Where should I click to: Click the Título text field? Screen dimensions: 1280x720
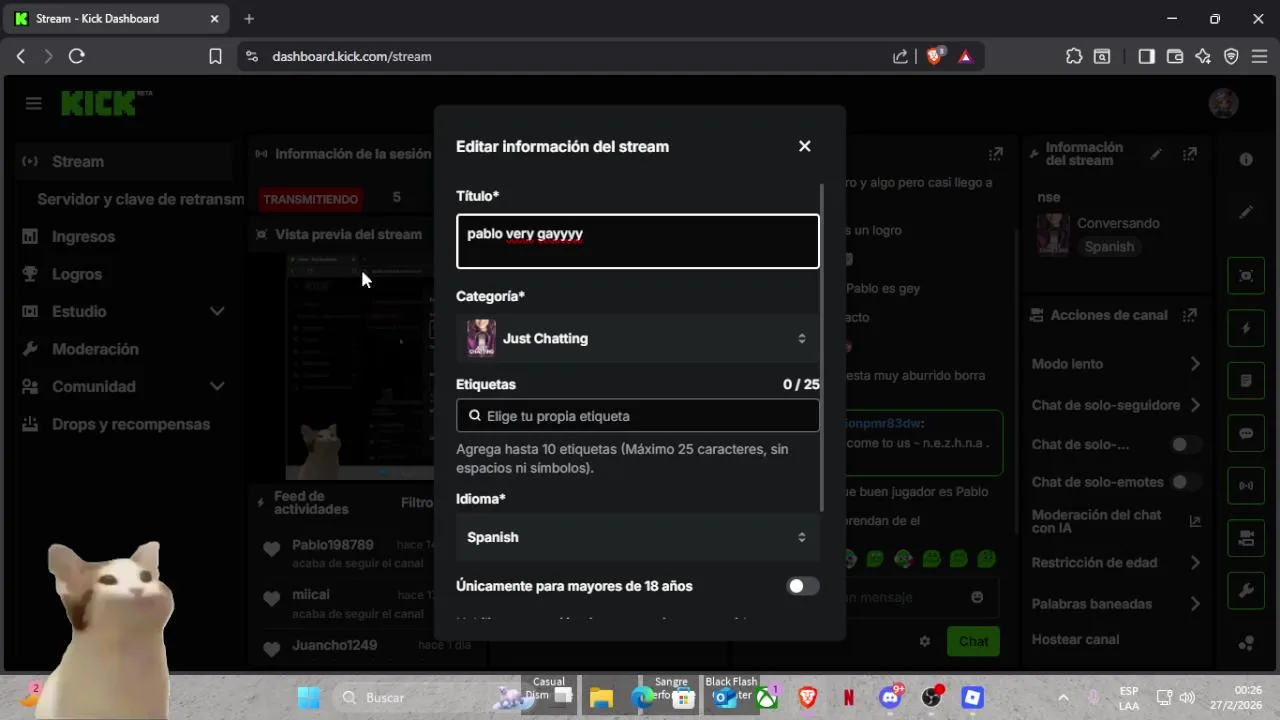click(638, 241)
